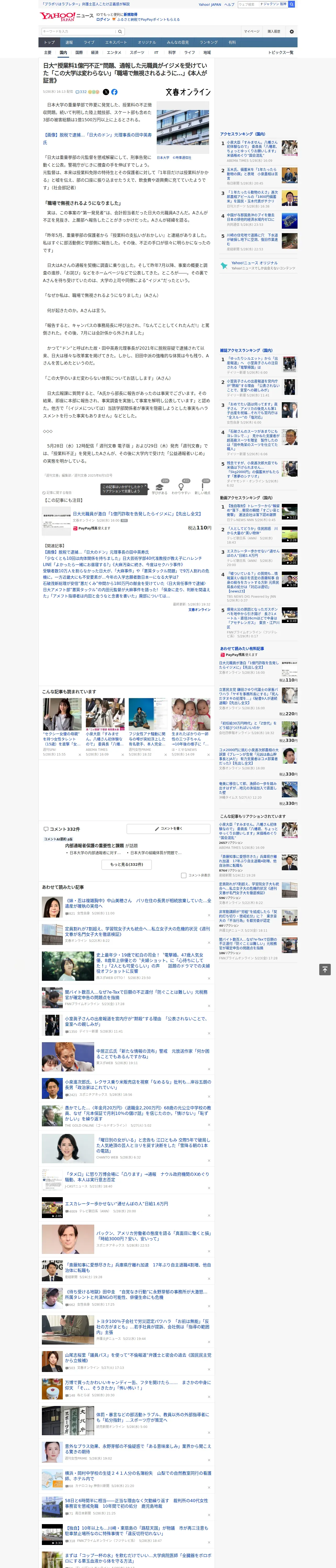Image resolution: width=336 pixels, height=1568 pixels.
Task: Toggle the コメント非表示 checkbox
Action: point(183,875)
